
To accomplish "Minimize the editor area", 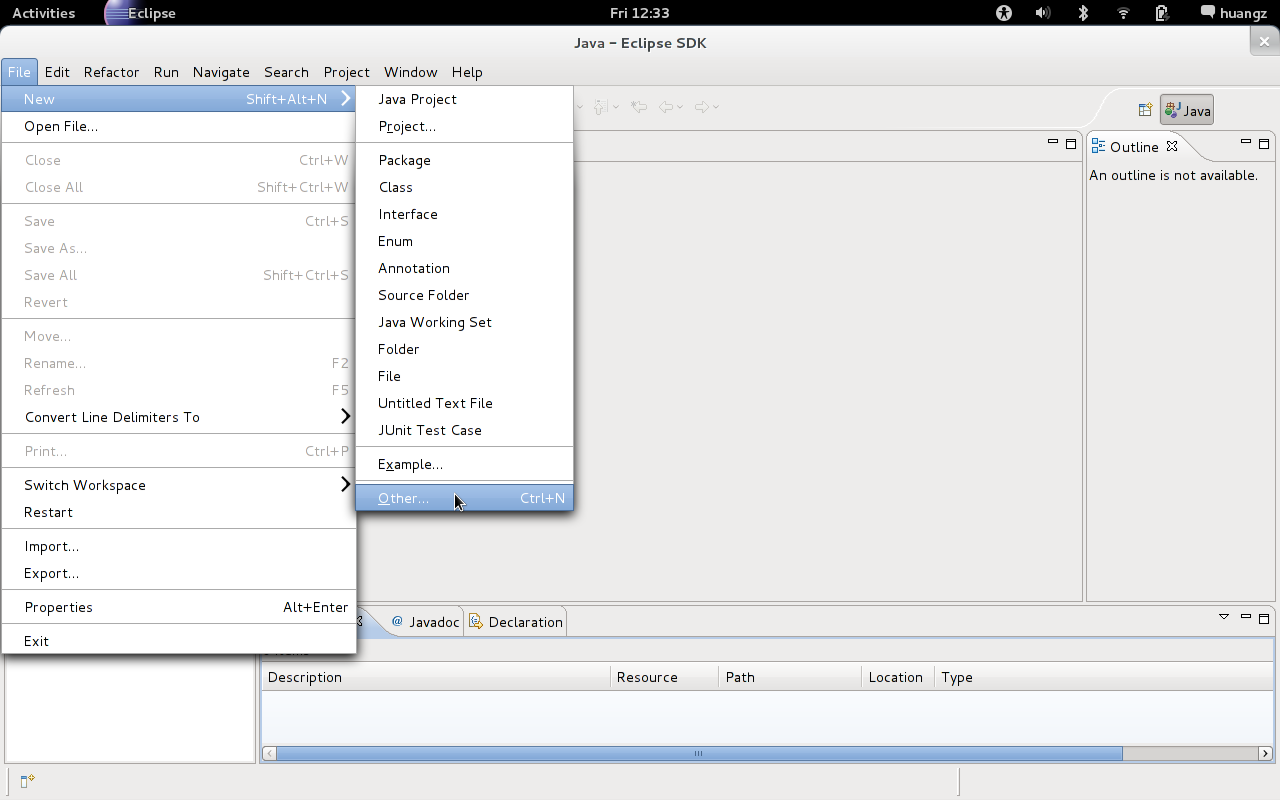I will tap(1053, 143).
